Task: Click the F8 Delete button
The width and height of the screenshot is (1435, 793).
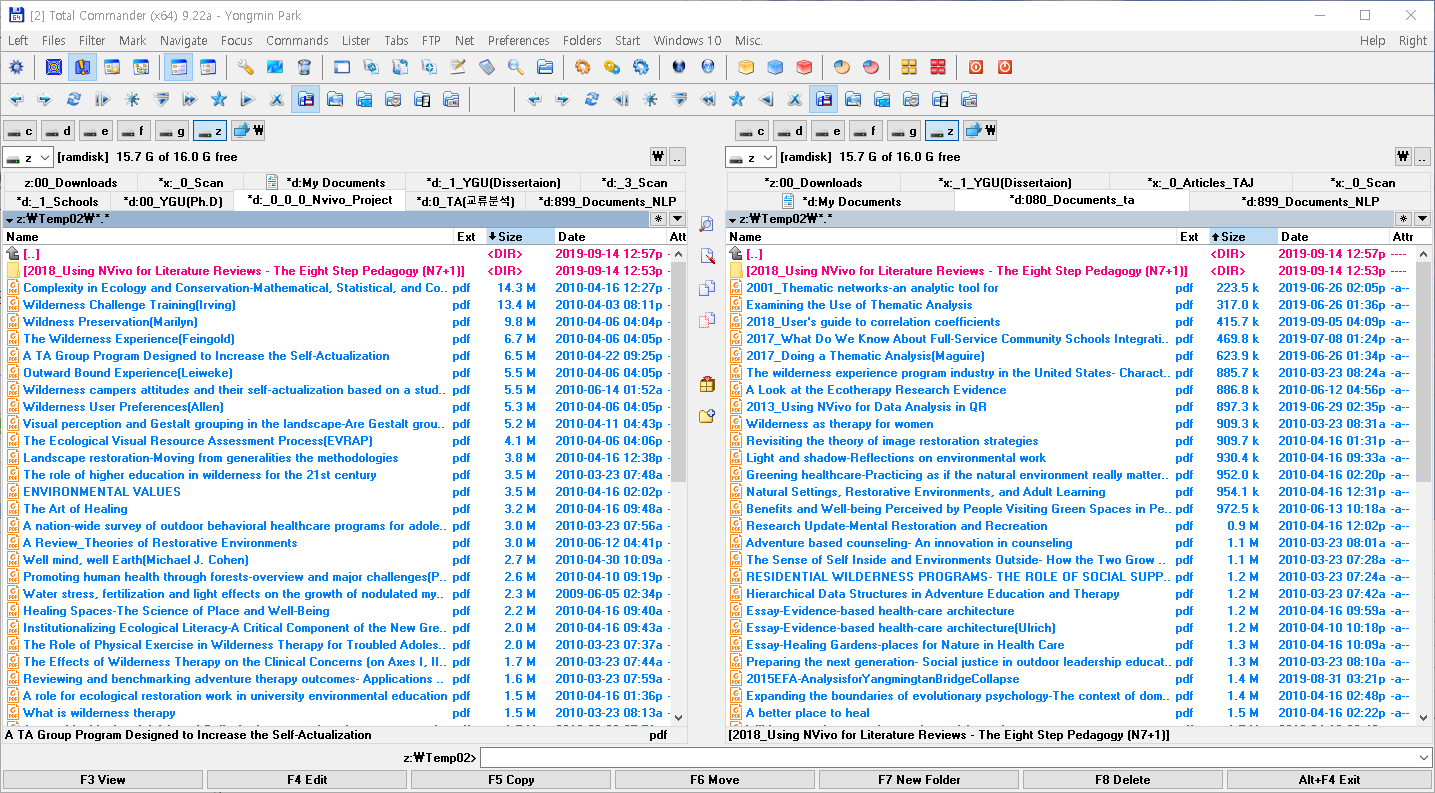Action: (x=1123, y=780)
